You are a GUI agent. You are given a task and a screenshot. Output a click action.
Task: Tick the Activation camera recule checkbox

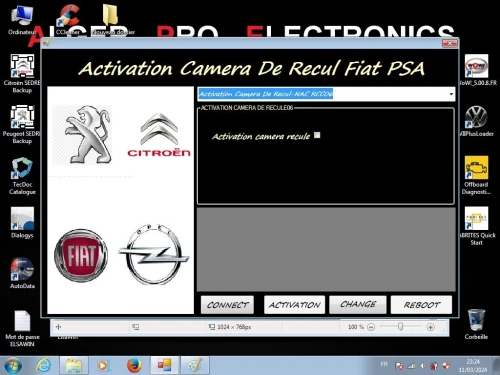pyautogui.click(x=317, y=135)
